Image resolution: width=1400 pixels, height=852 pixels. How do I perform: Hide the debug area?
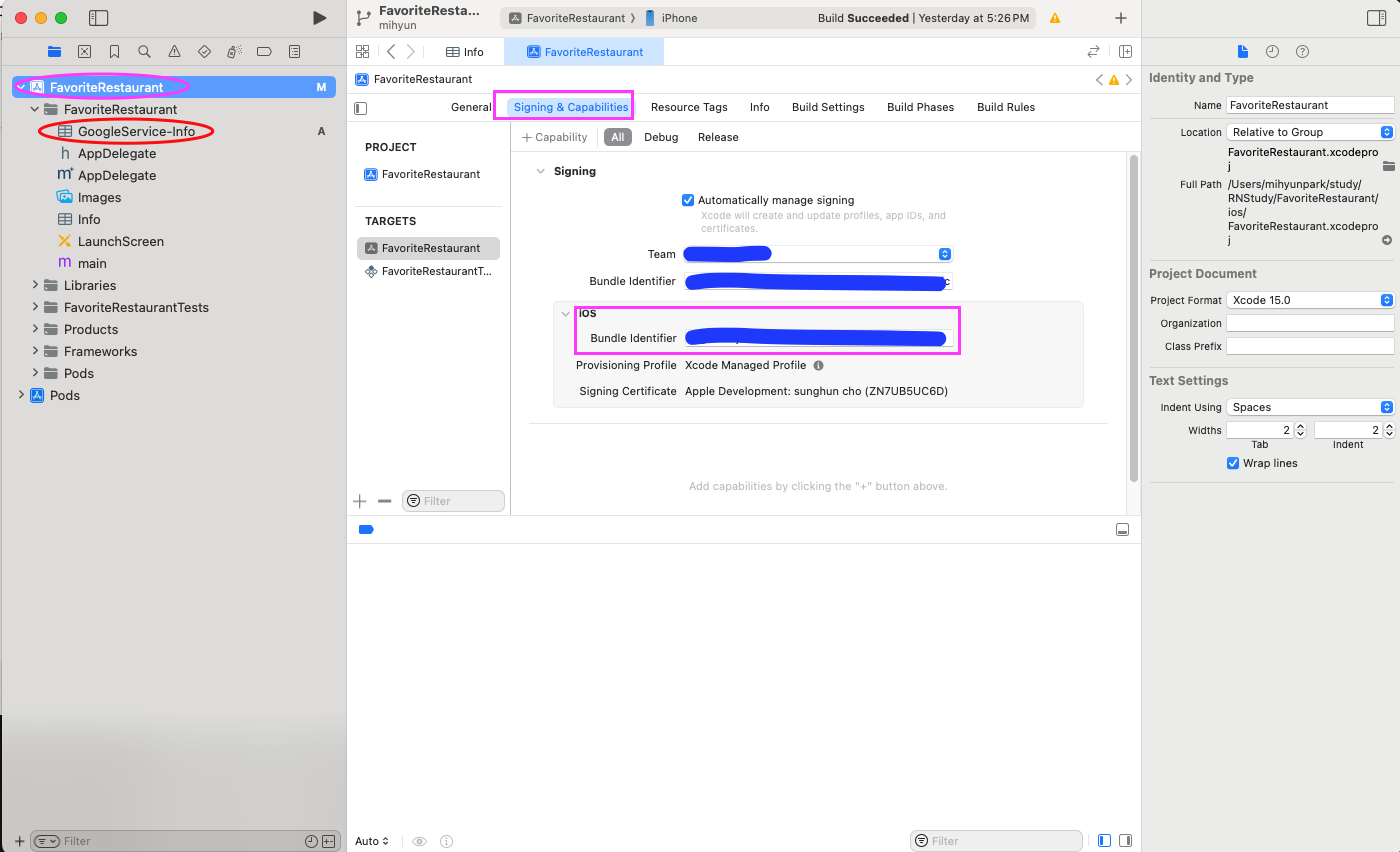coord(1122,529)
